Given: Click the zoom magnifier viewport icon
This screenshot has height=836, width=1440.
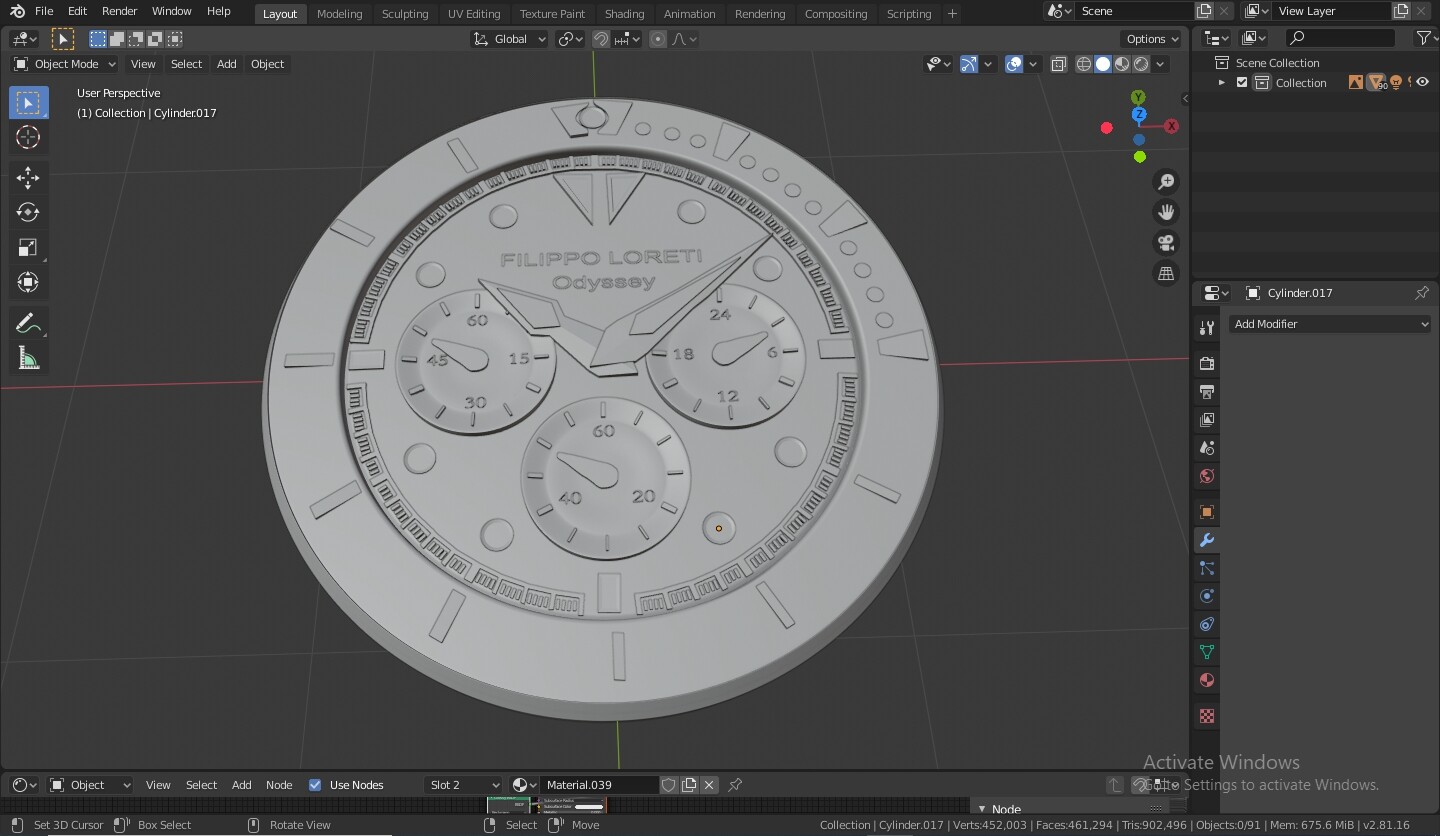Looking at the screenshot, I should (x=1166, y=181).
